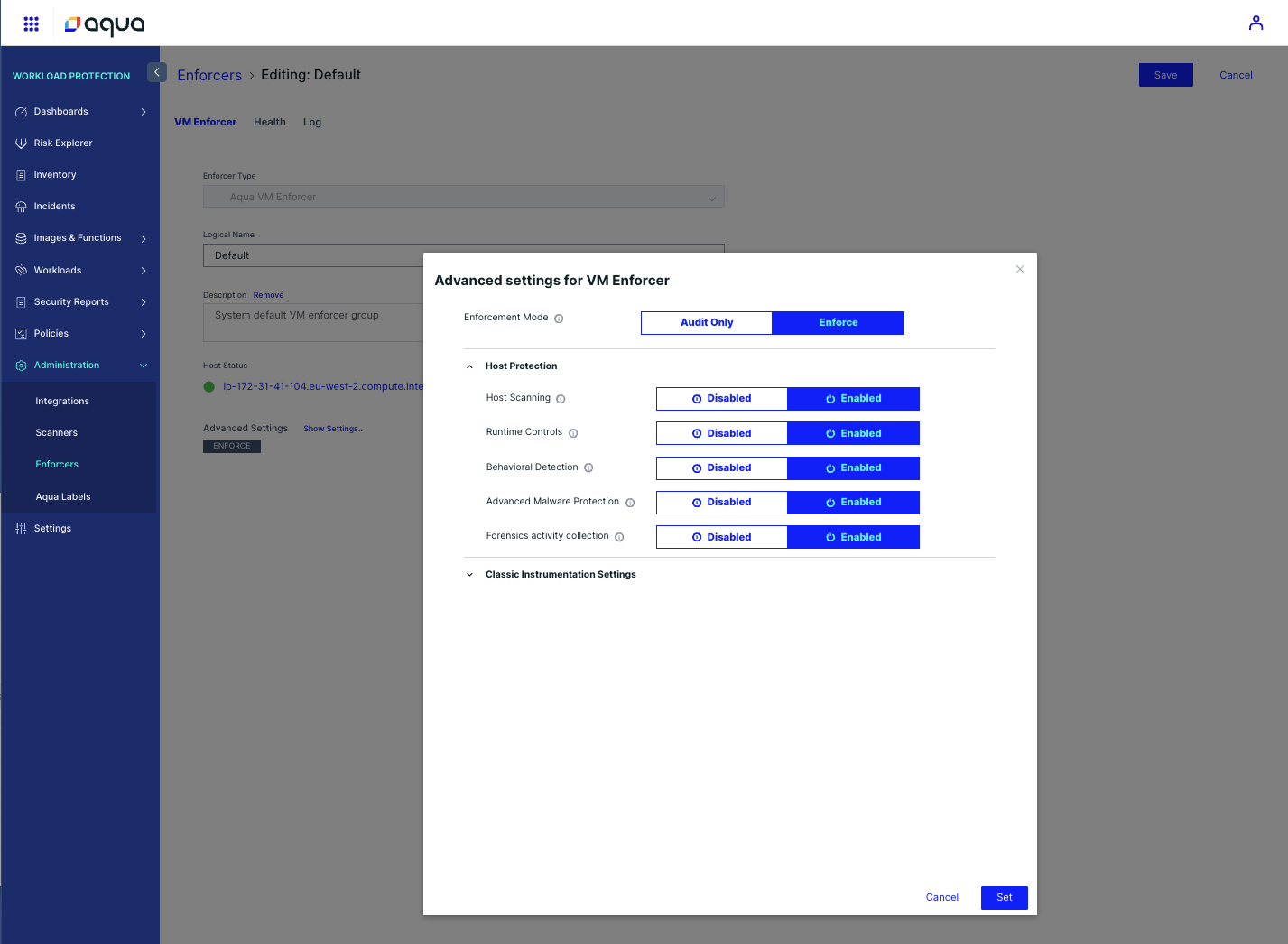Image resolution: width=1288 pixels, height=944 pixels.
Task: Collapse the Host Protection section
Action: (469, 366)
